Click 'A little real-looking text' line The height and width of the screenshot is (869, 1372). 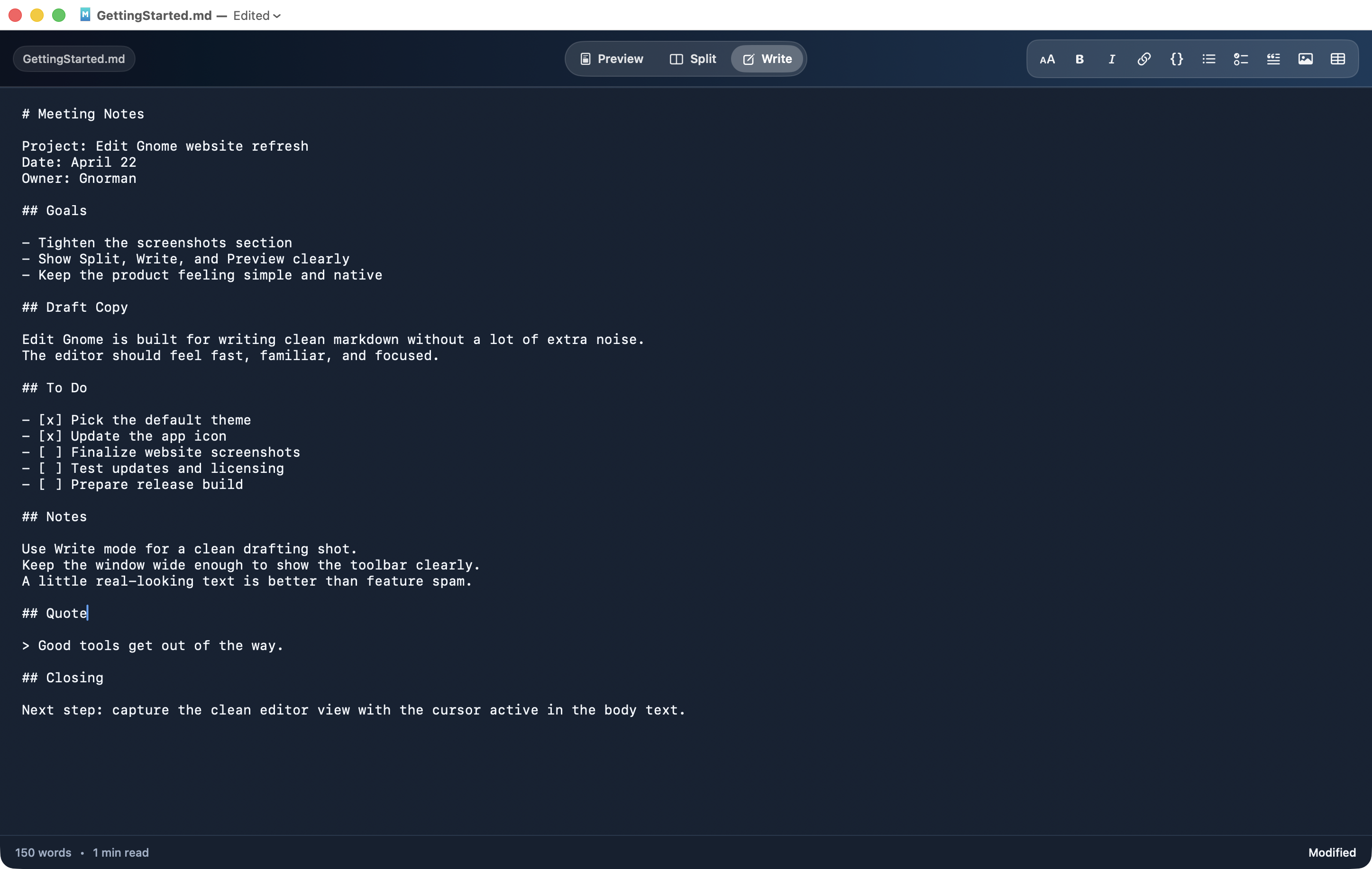247,581
